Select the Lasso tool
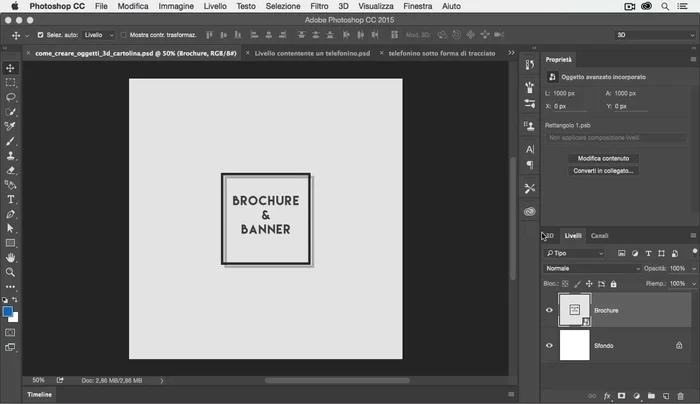The height and width of the screenshot is (404, 700). click(x=11, y=97)
